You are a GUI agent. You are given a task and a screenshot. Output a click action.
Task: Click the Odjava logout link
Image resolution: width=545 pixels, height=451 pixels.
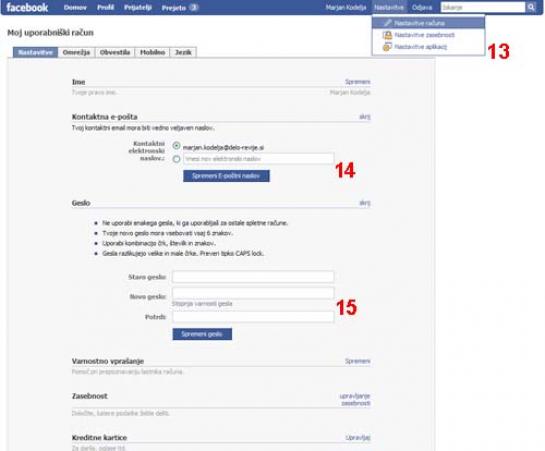(x=422, y=7)
